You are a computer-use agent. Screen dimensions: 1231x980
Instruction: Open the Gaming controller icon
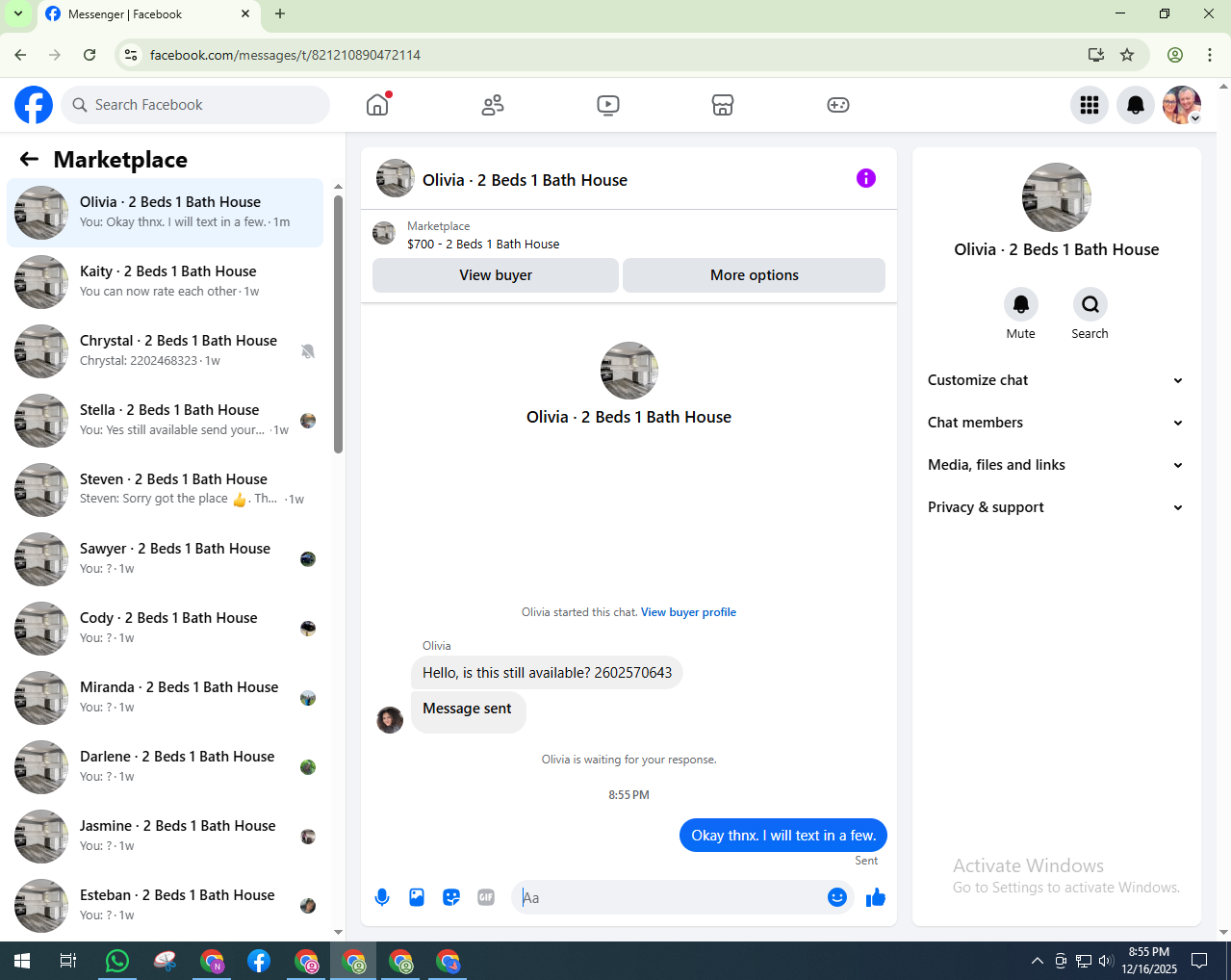pos(838,105)
